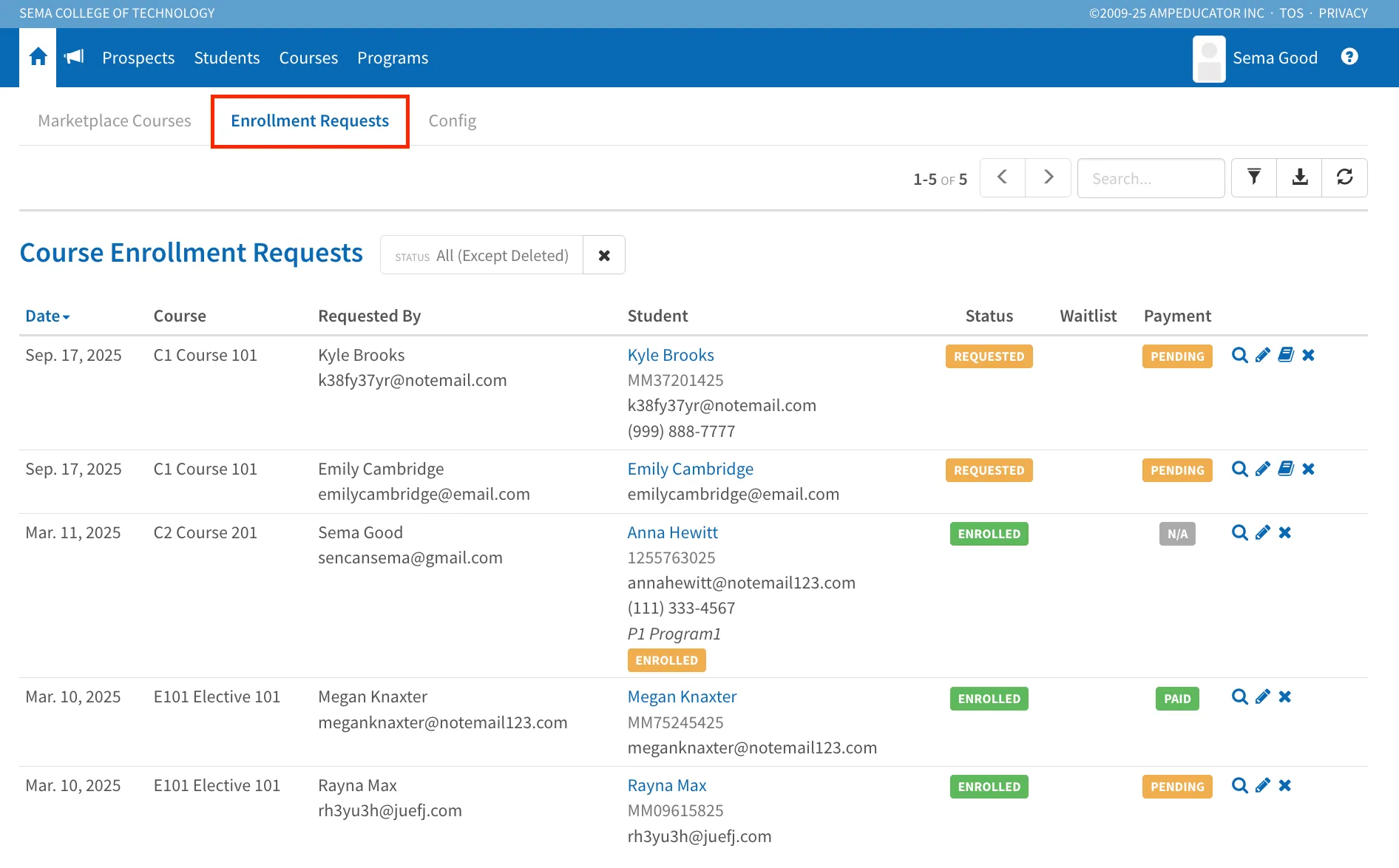The image size is (1399, 868).
Task: Delete Anna Hewitt enrollment request
Action: 1285,533
